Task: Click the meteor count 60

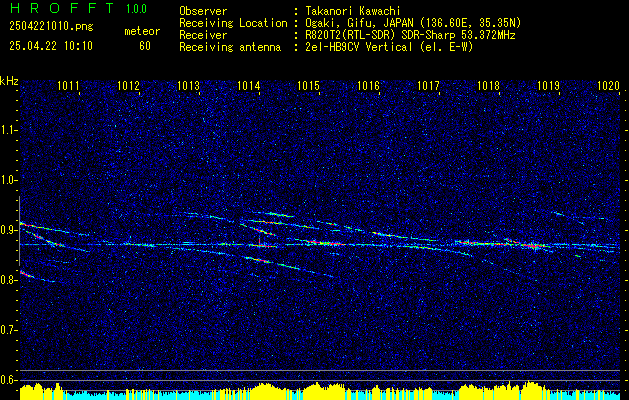Action: click(x=145, y=46)
